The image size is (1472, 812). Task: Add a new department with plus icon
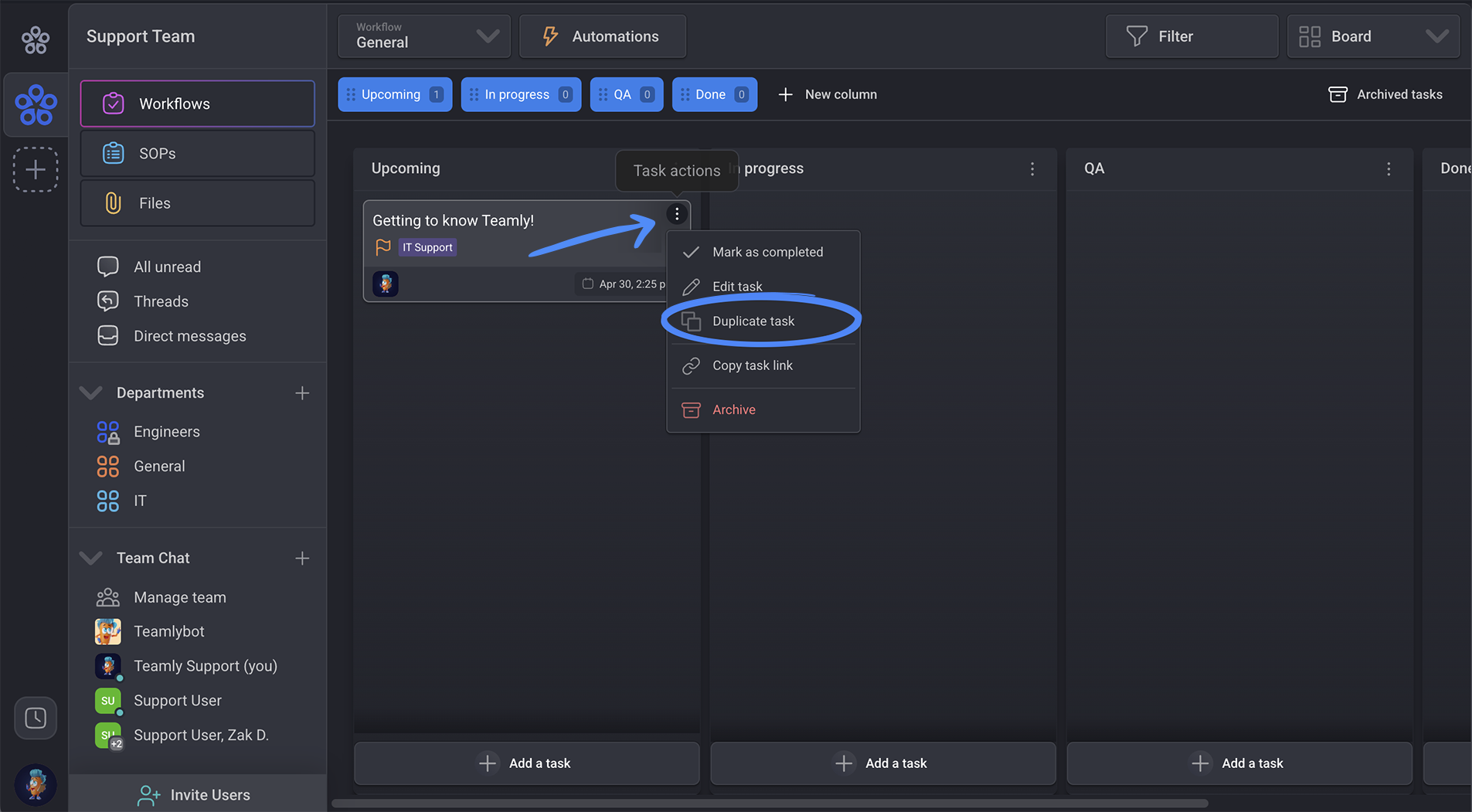coord(302,393)
